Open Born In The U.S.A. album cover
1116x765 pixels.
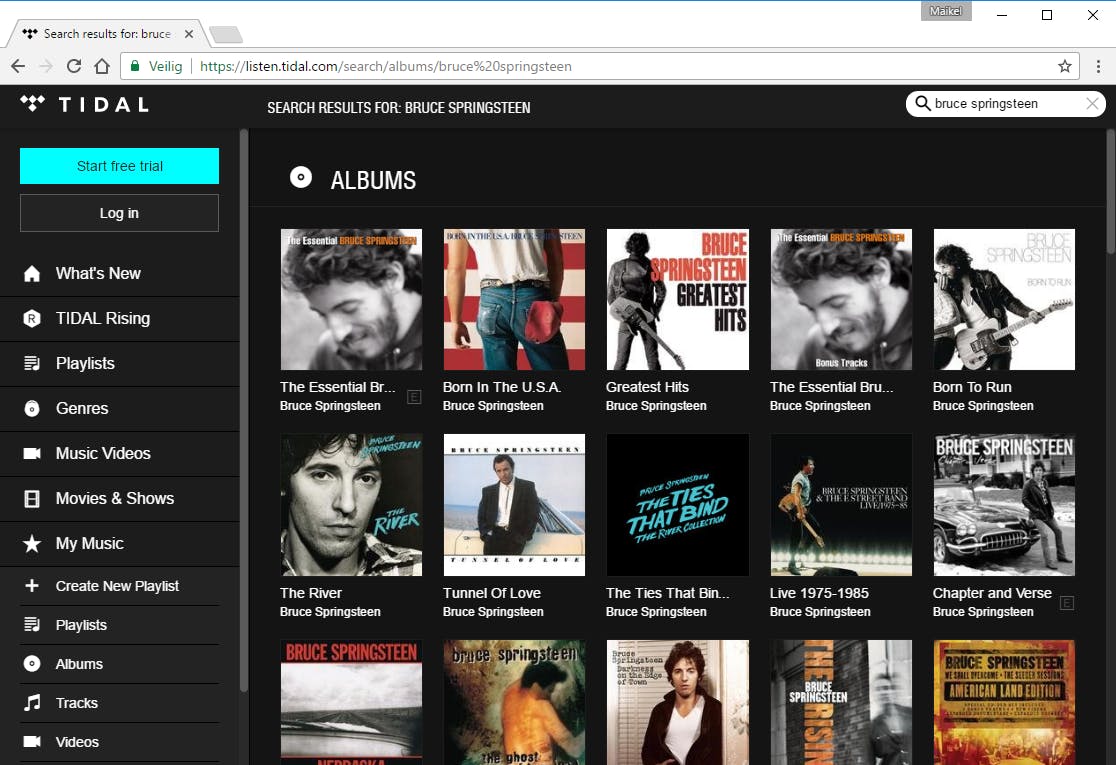(515, 299)
